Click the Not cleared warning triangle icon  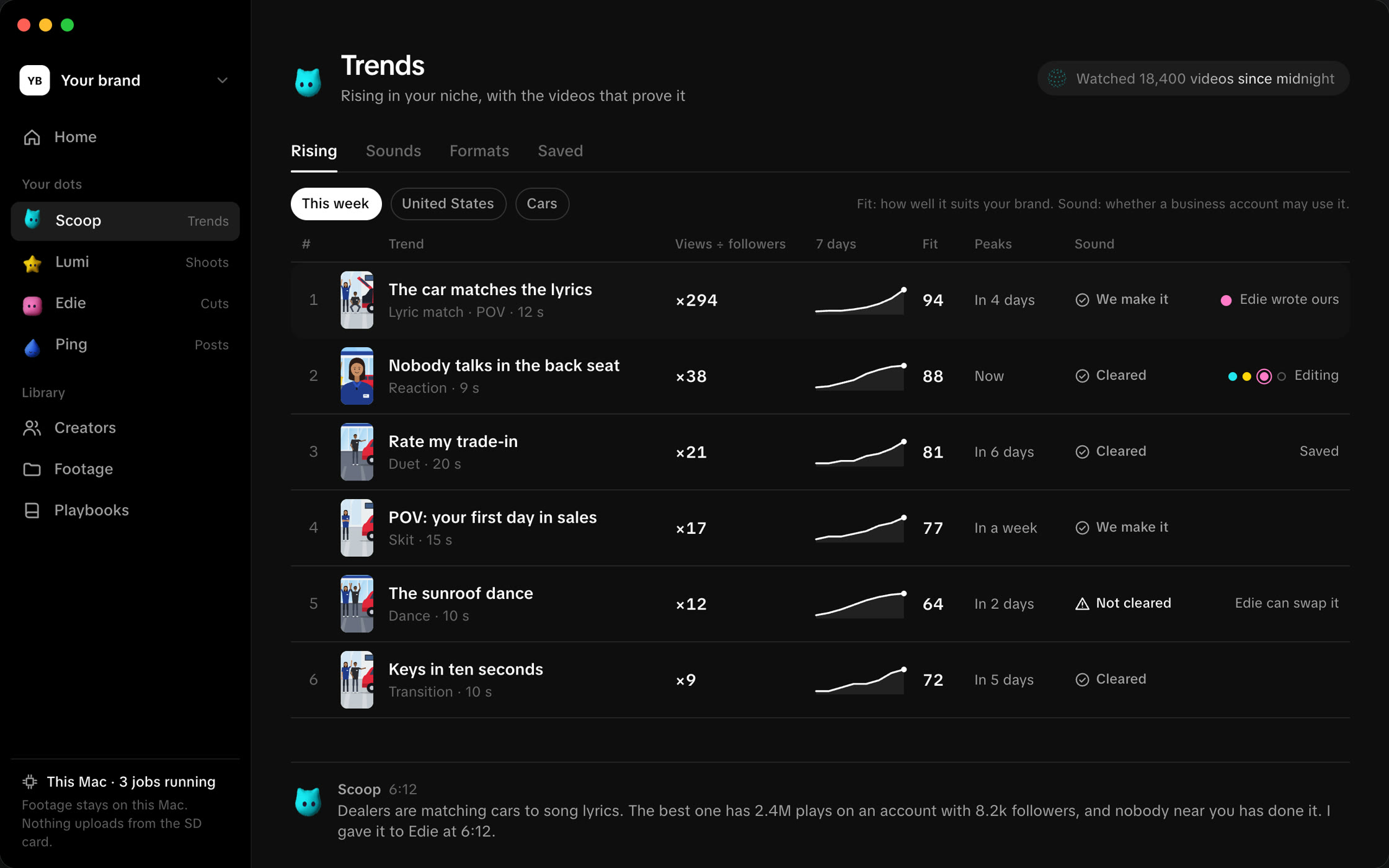[1082, 604]
